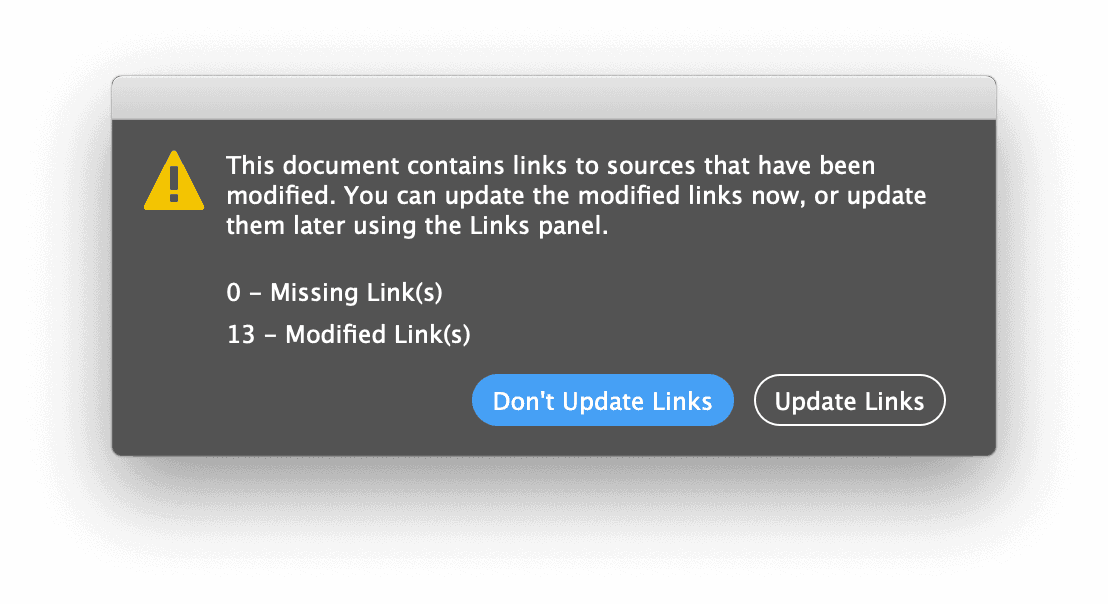This screenshot has width=1108, height=604.
Task: Select the 13 – Modified Link(s) line
Action: pyautogui.click(x=348, y=335)
